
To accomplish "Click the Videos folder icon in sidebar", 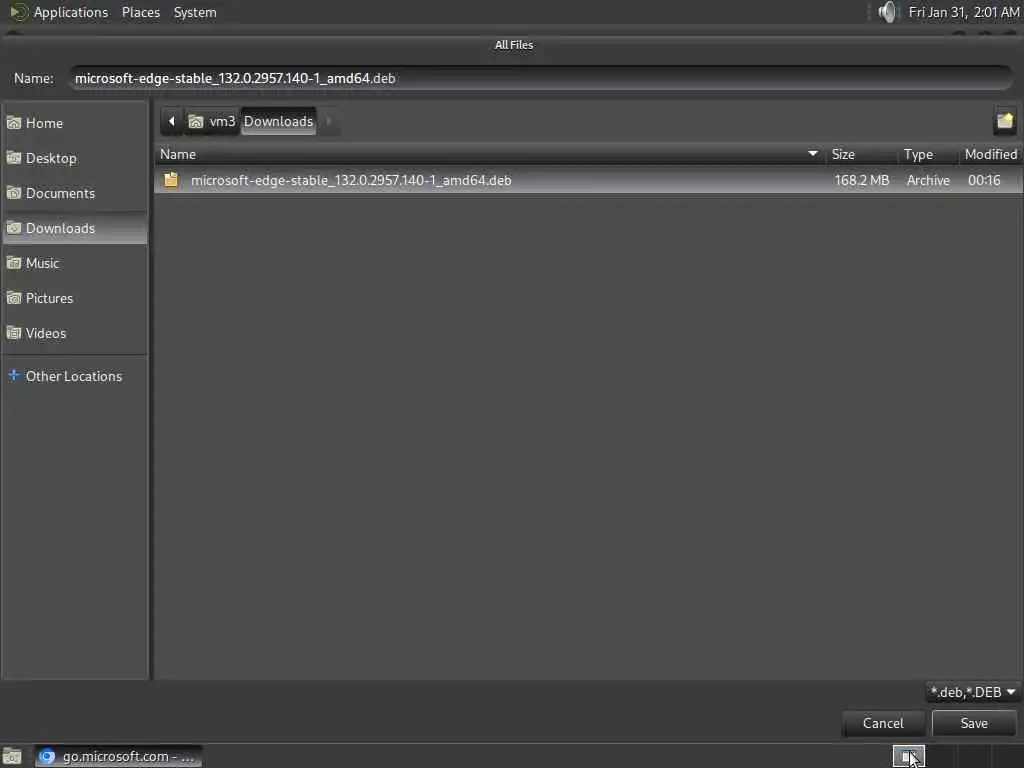I will coord(14,333).
